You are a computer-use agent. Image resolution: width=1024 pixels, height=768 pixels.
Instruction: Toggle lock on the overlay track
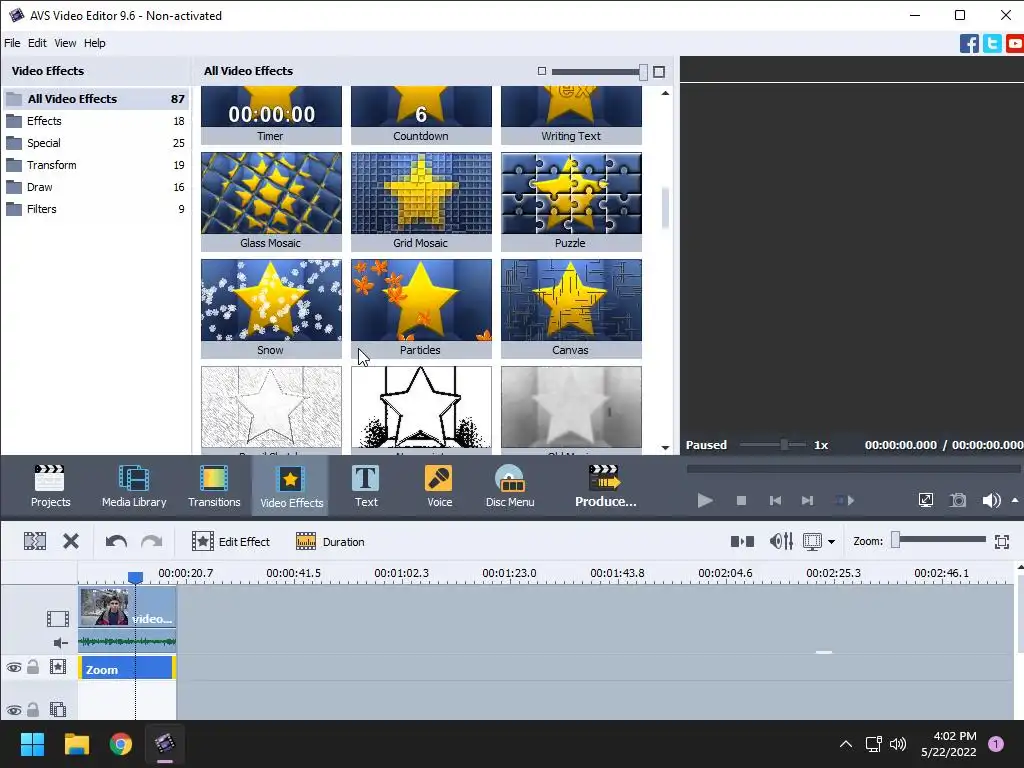coord(33,709)
